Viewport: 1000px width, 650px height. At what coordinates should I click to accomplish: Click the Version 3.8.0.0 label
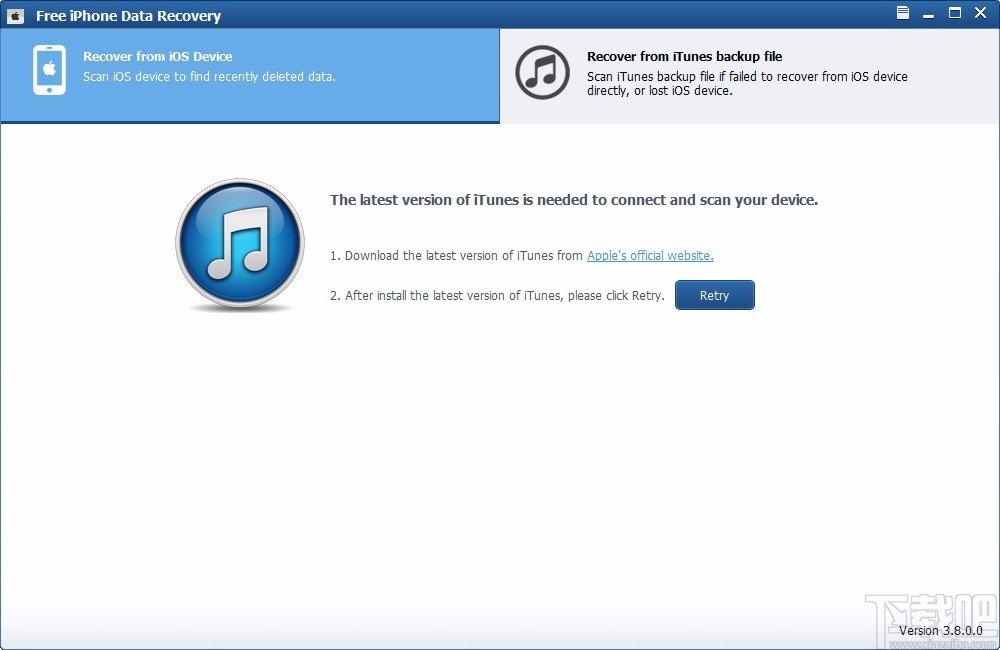(x=939, y=631)
